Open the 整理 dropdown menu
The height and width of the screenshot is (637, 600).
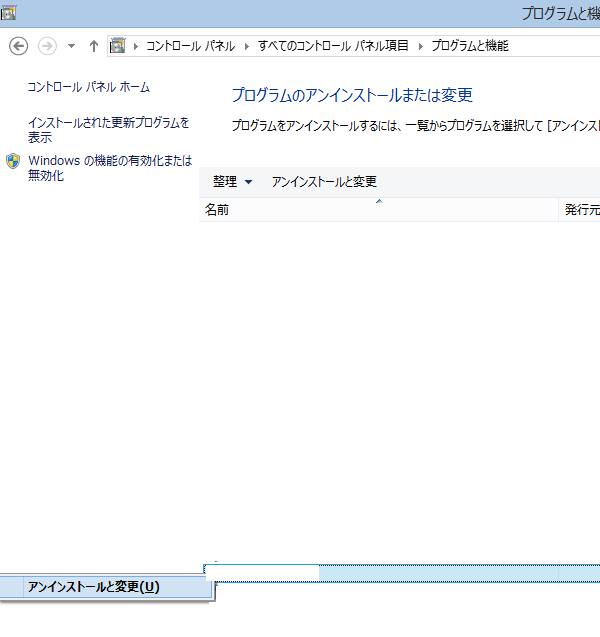(232, 181)
